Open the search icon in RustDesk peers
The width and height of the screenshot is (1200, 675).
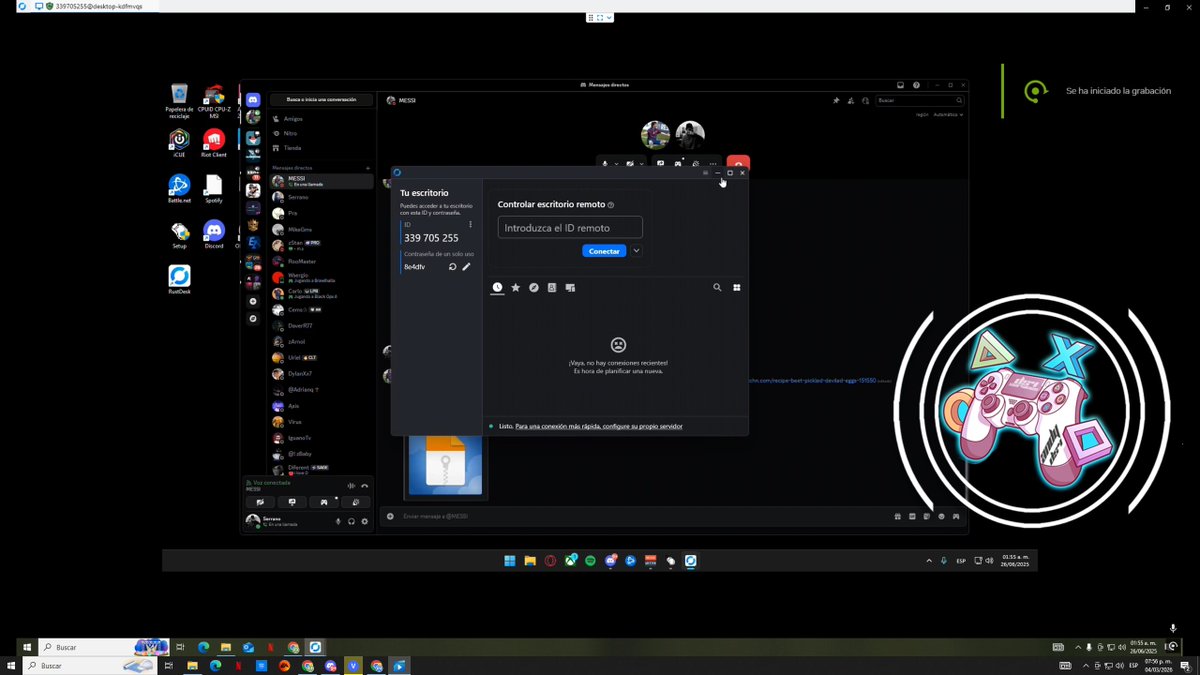[717, 287]
